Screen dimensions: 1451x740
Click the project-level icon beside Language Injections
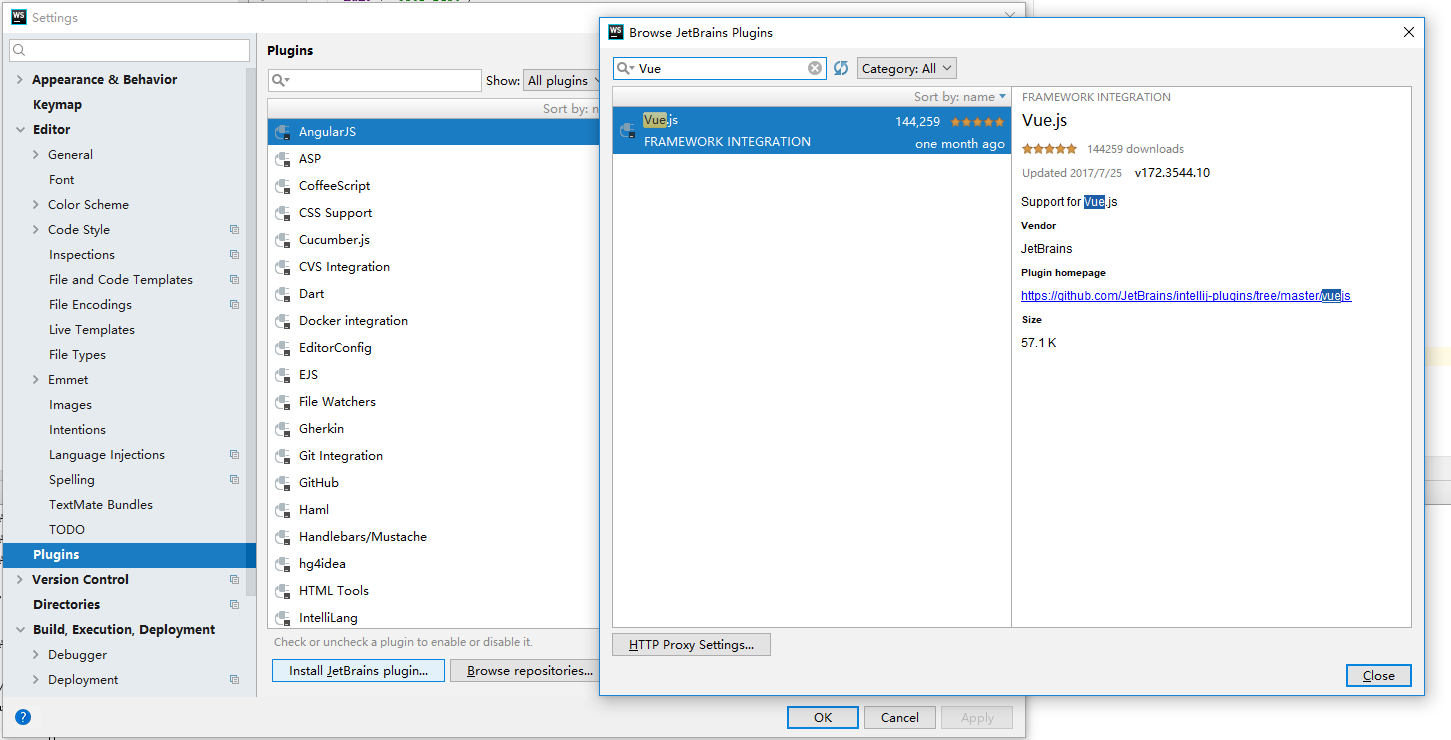234,455
